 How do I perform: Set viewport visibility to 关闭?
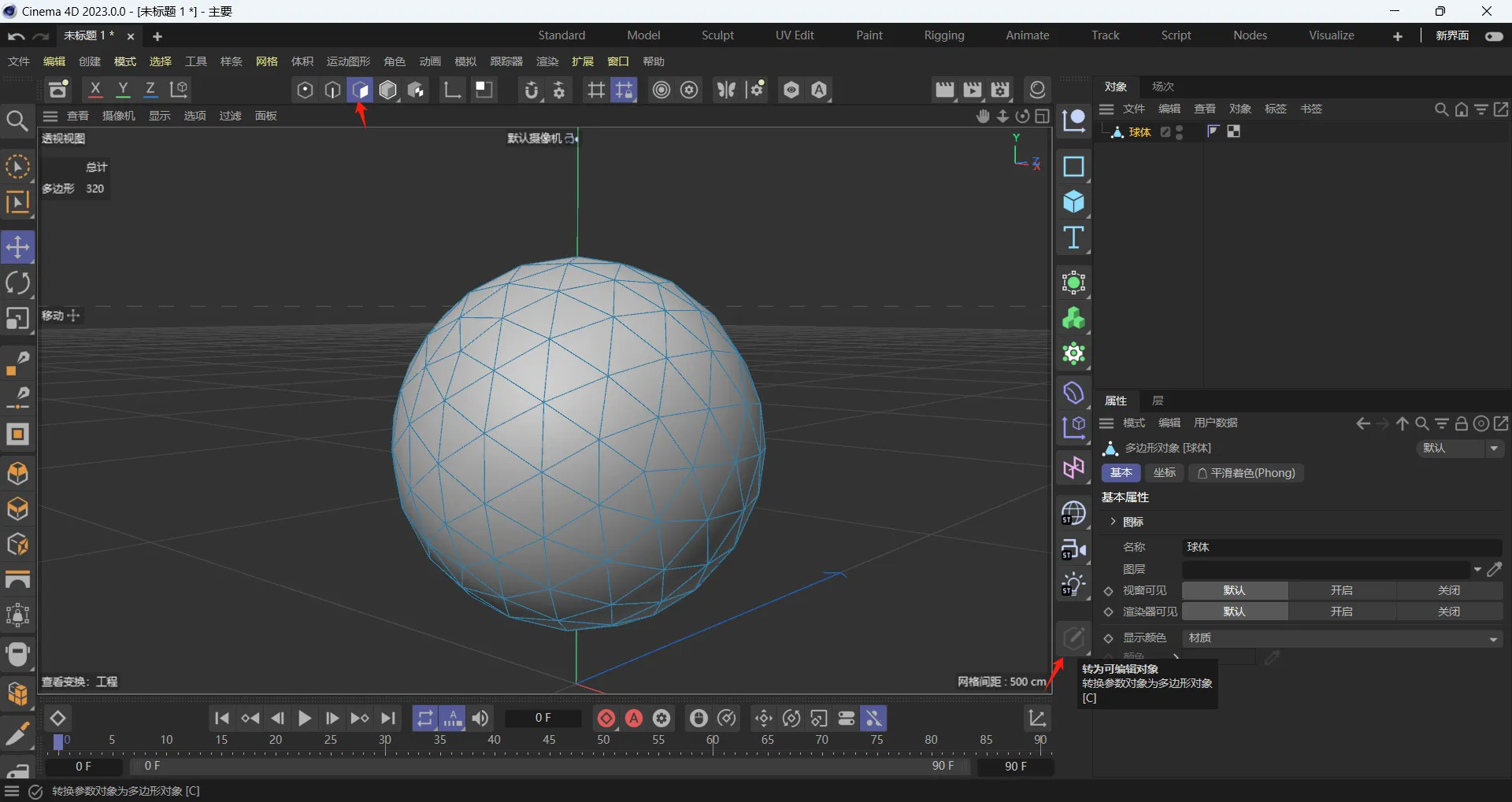[x=1448, y=590]
